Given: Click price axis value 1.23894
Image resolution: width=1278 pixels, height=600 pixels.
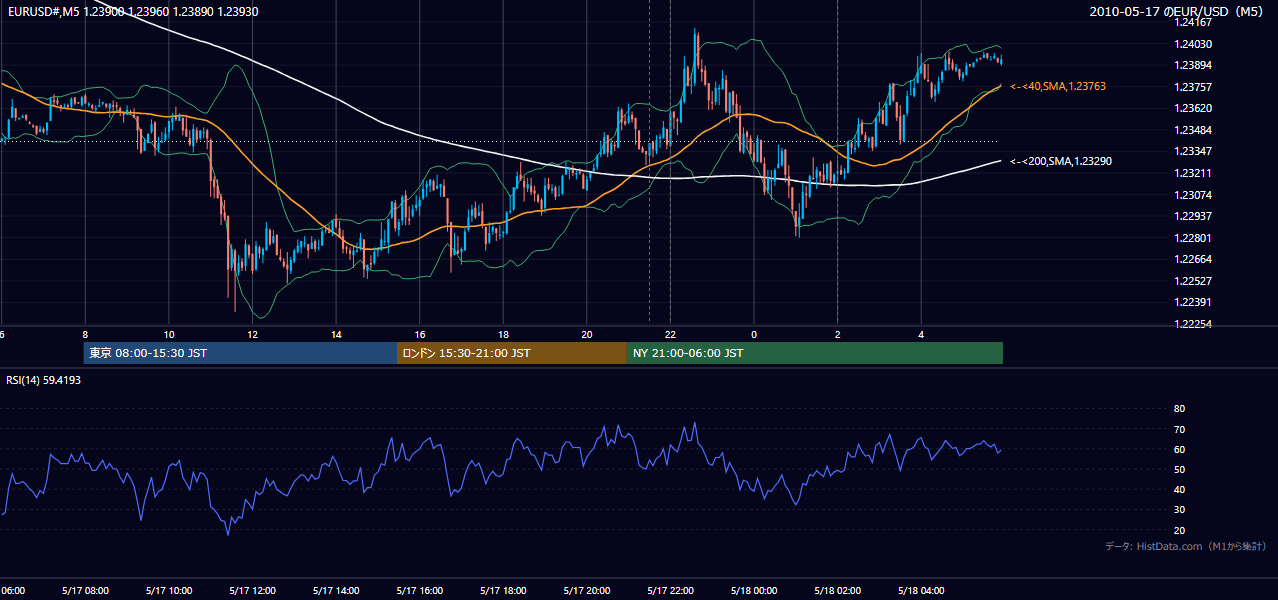Looking at the screenshot, I should coord(1193,65).
